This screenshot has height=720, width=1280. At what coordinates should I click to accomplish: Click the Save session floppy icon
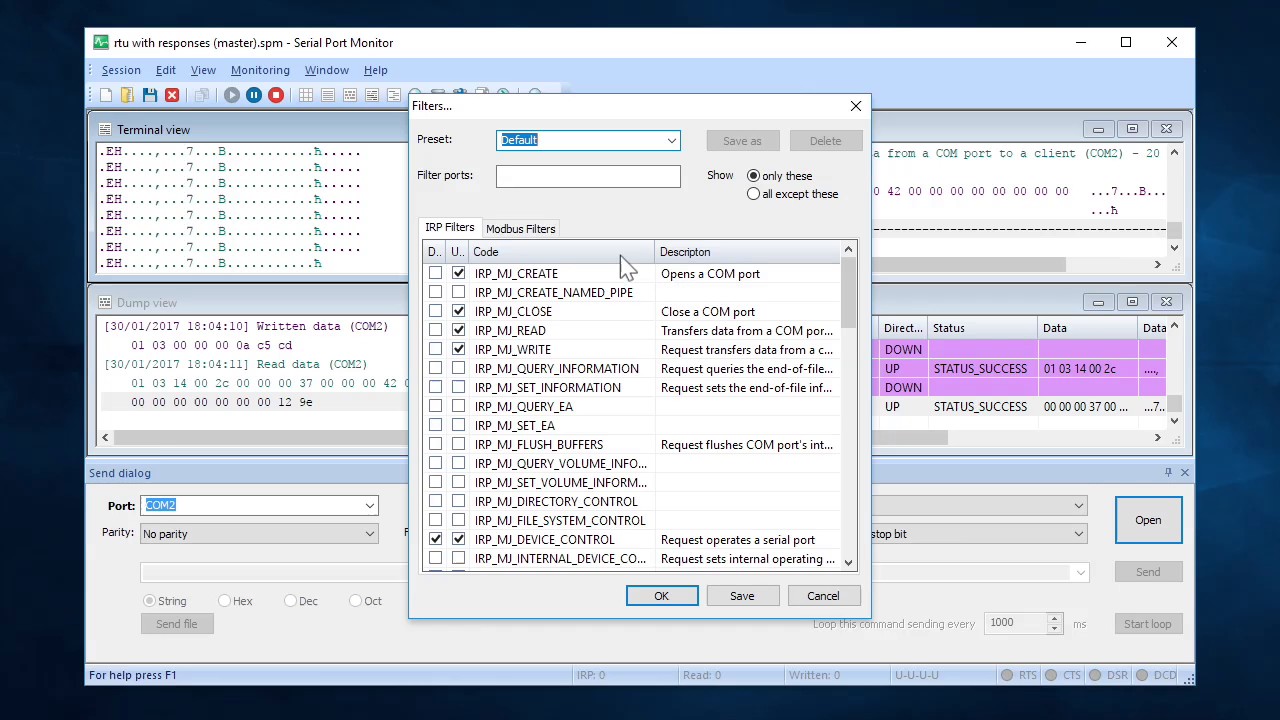[150, 95]
